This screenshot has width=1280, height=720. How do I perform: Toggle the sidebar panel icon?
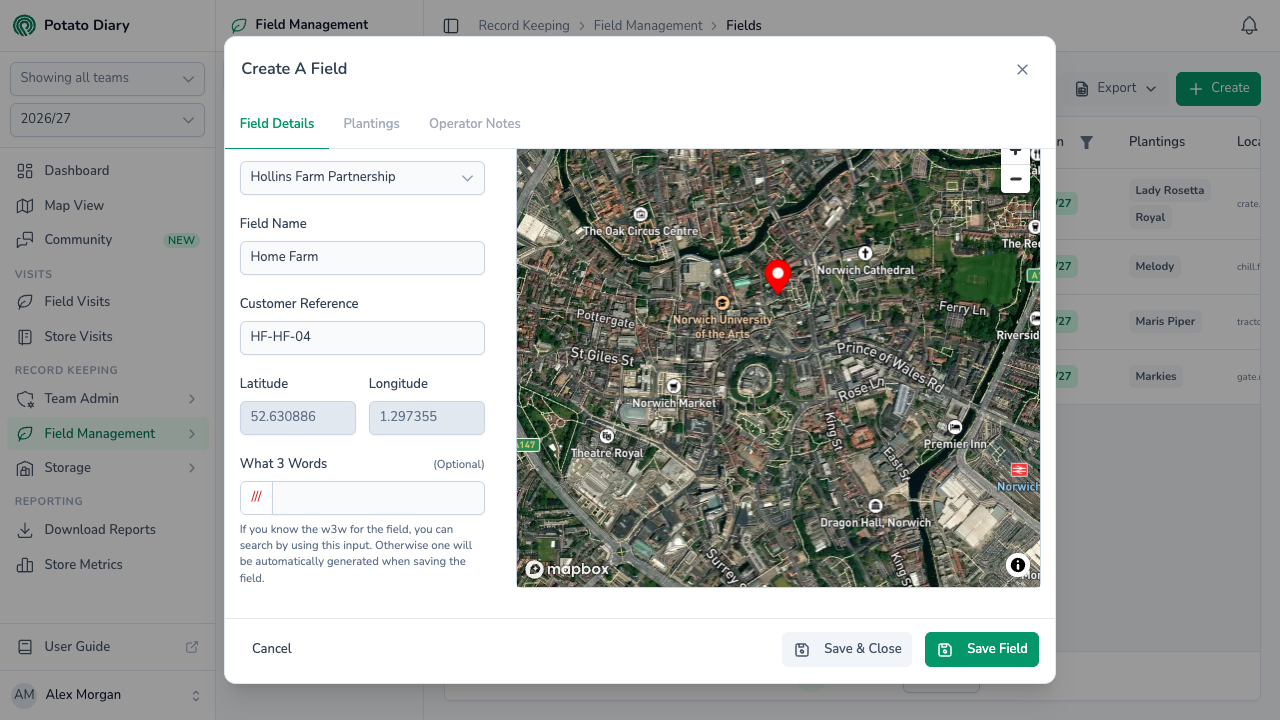[x=451, y=26]
